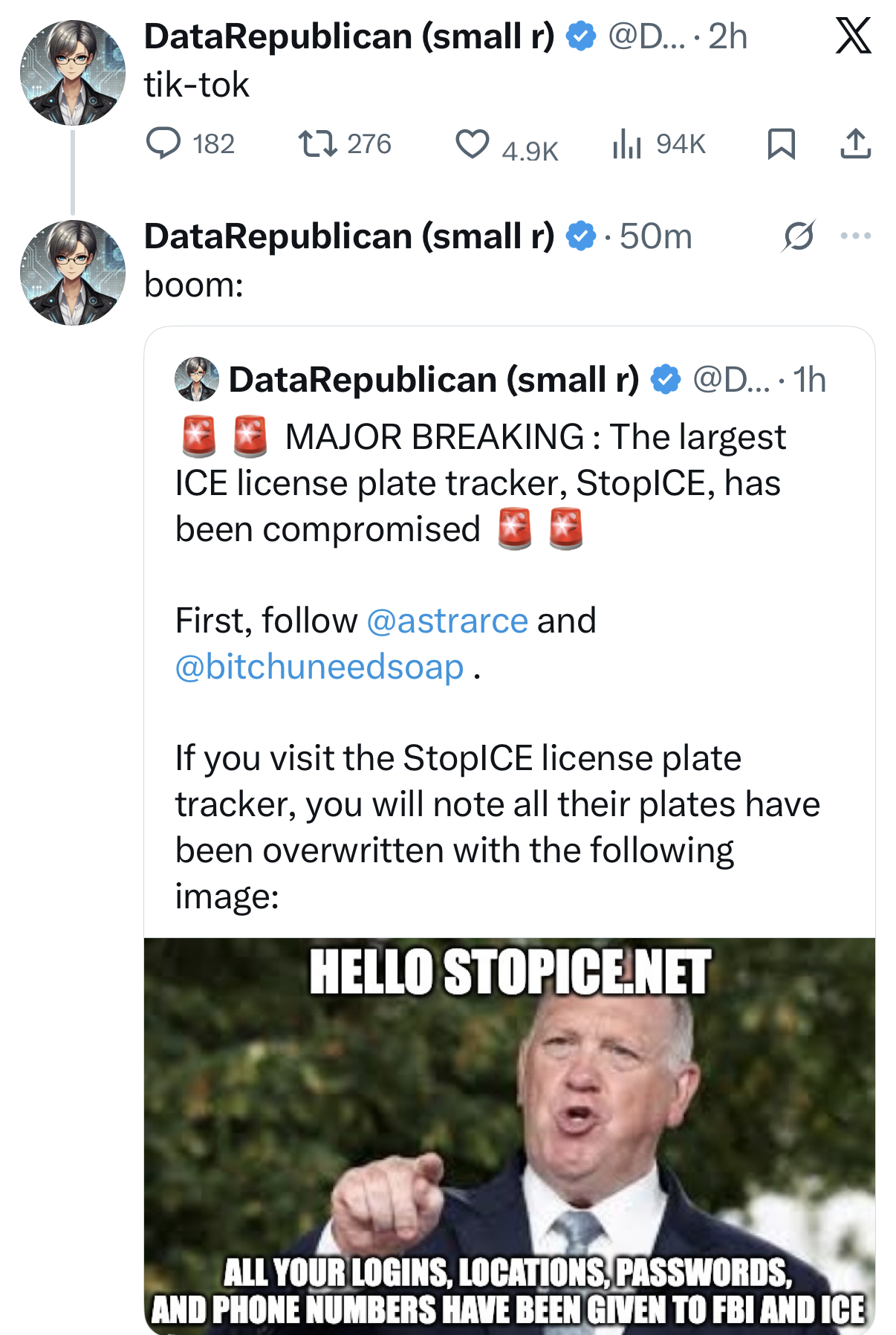Like the tik-tok post
This screenshot has height=1335, width=896.
click(x=473, y=143)
